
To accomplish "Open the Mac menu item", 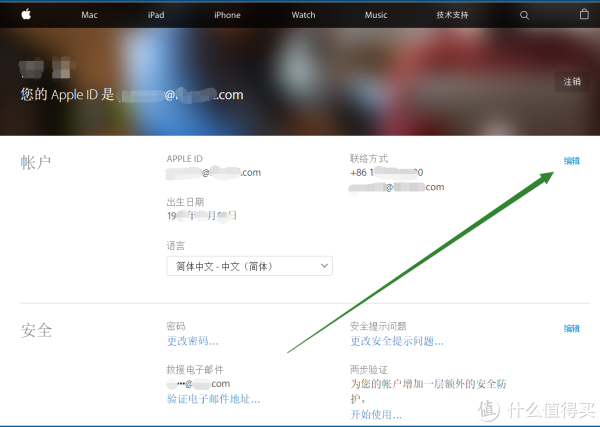I will tap(89, 15).
